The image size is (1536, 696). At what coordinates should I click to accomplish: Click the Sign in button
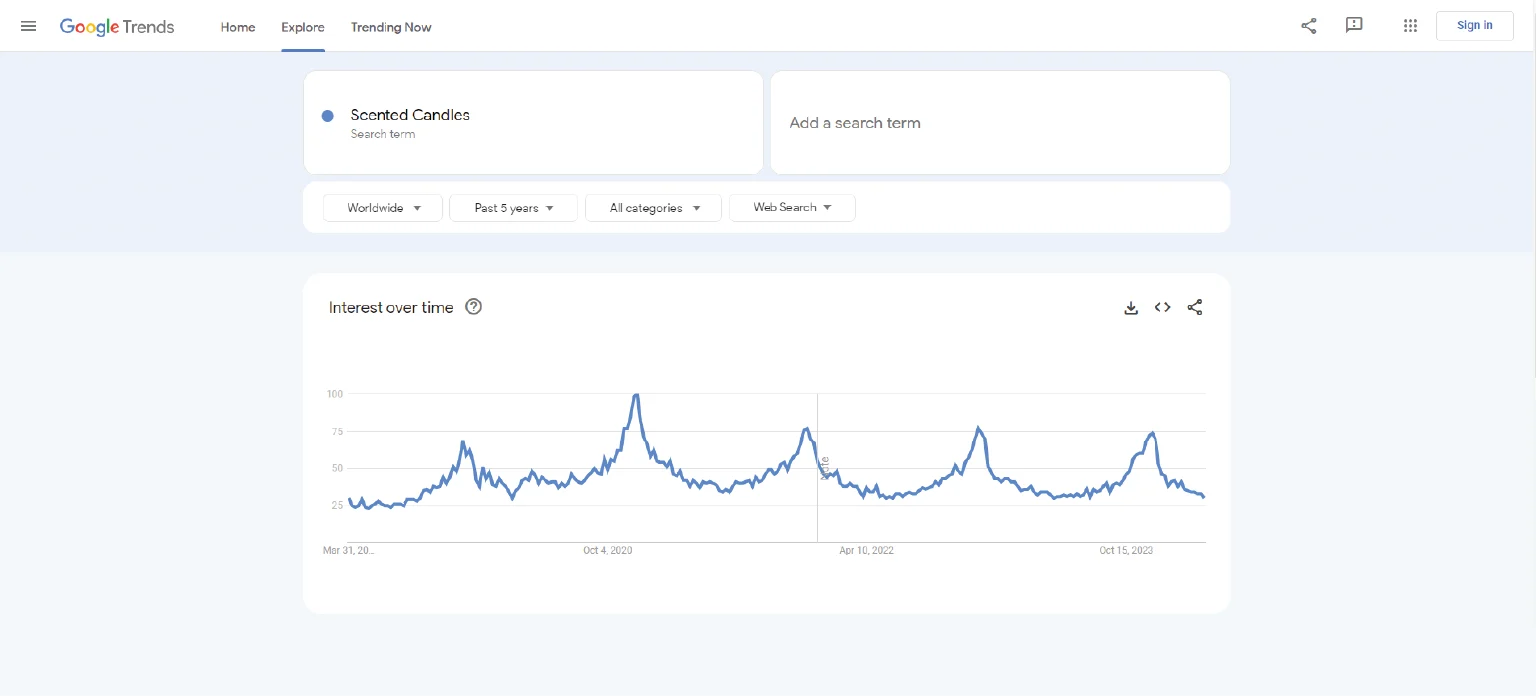[1474, 26]
